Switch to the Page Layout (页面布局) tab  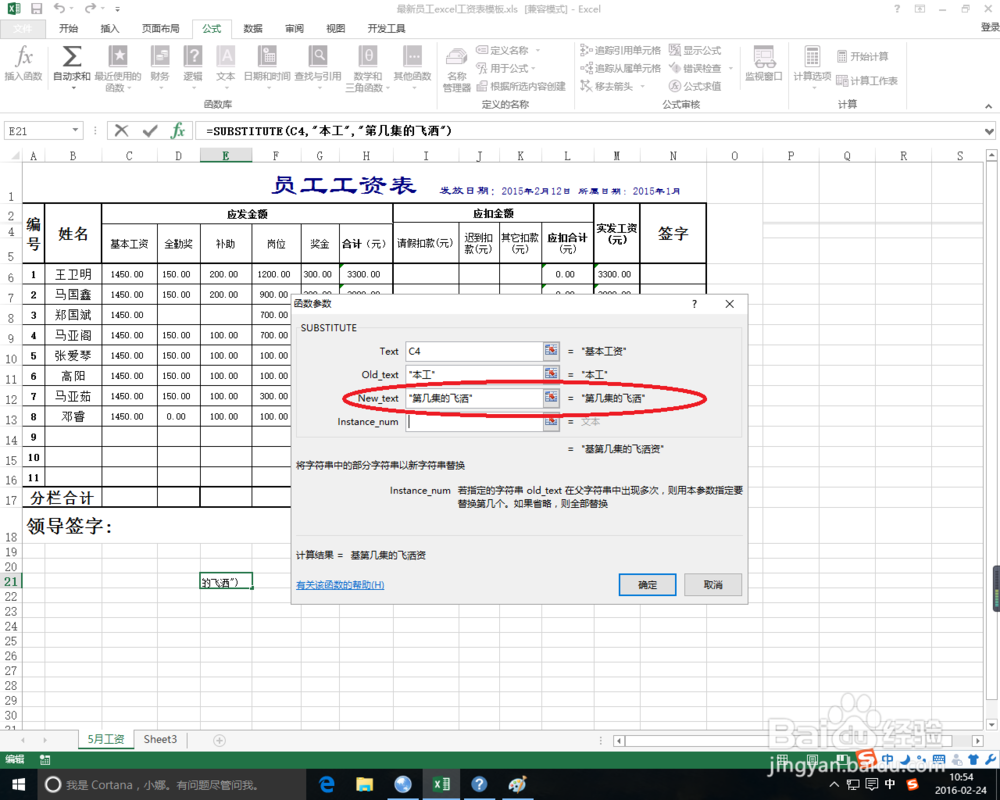(x=160, y=29)
